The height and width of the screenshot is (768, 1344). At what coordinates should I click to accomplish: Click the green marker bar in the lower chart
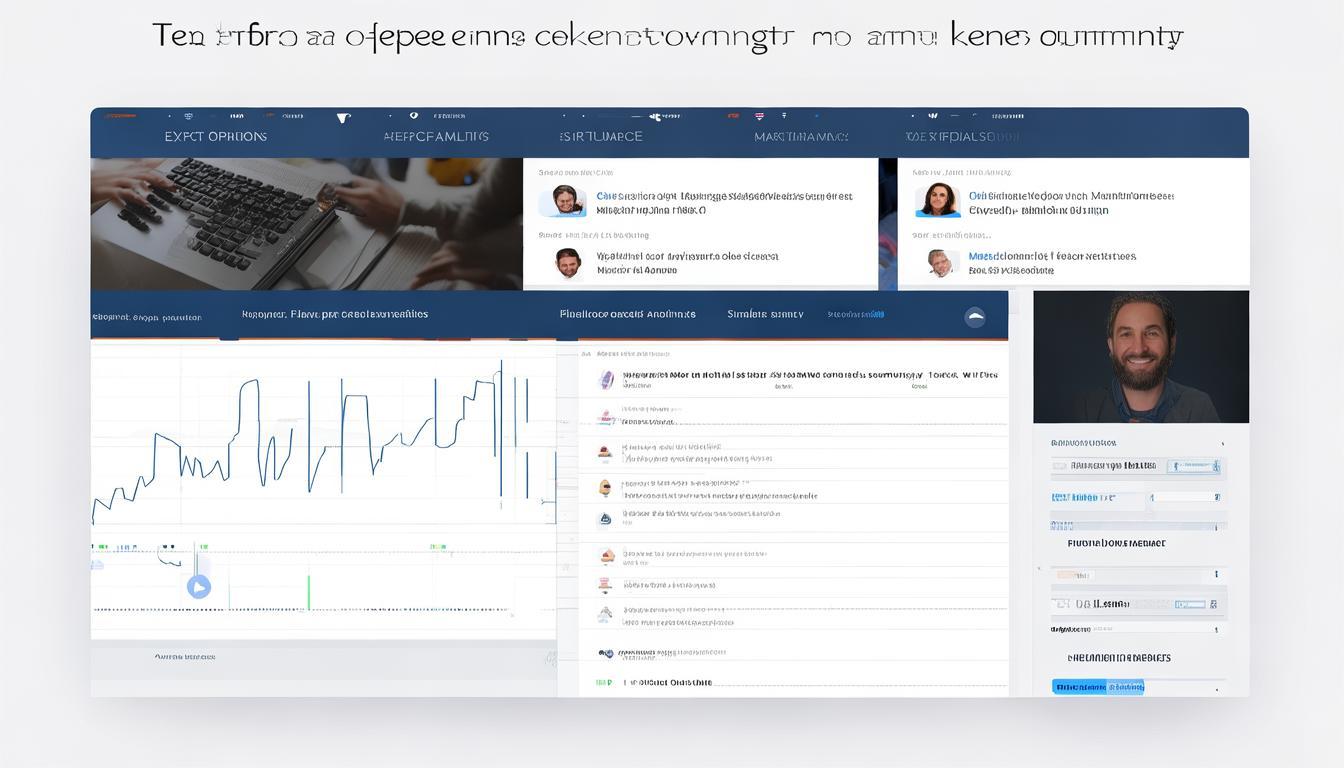pyautogui.click(x=308, y=590)
